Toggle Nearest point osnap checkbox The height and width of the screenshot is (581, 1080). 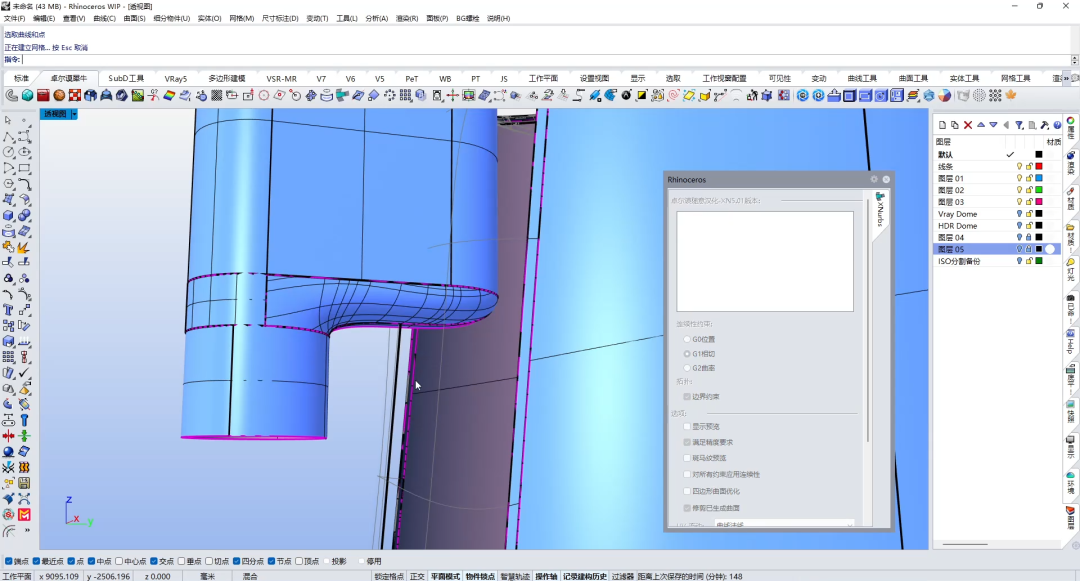(x=35, y=562)
